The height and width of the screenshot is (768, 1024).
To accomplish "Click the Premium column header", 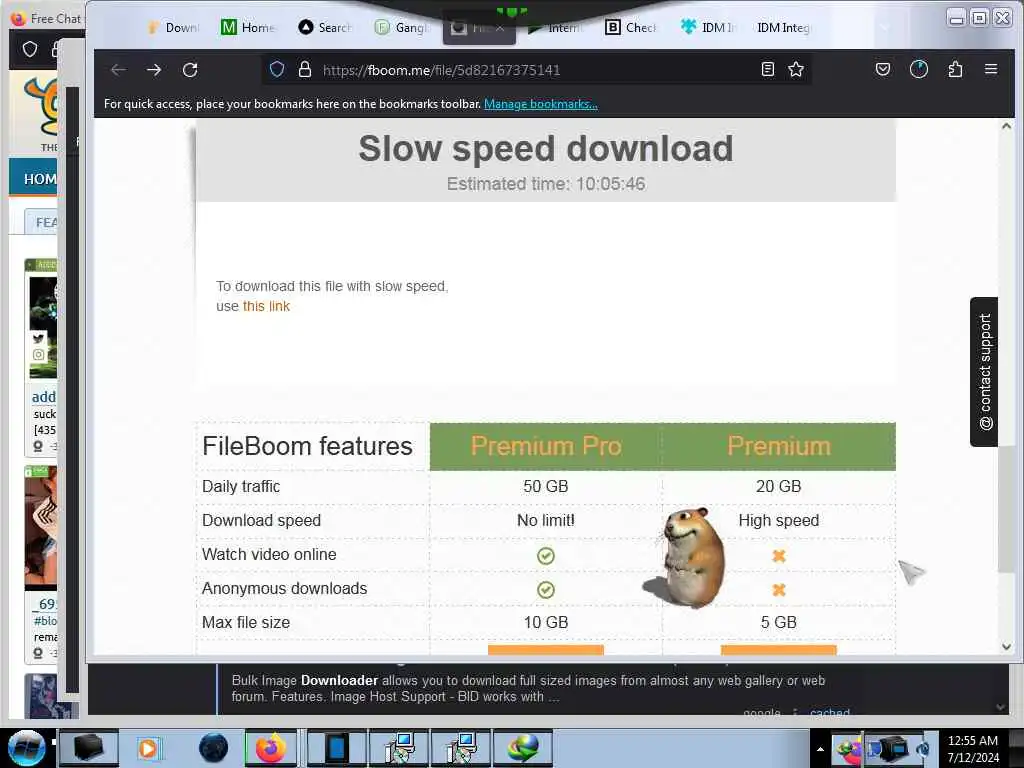I will click(x=778, y=446).
